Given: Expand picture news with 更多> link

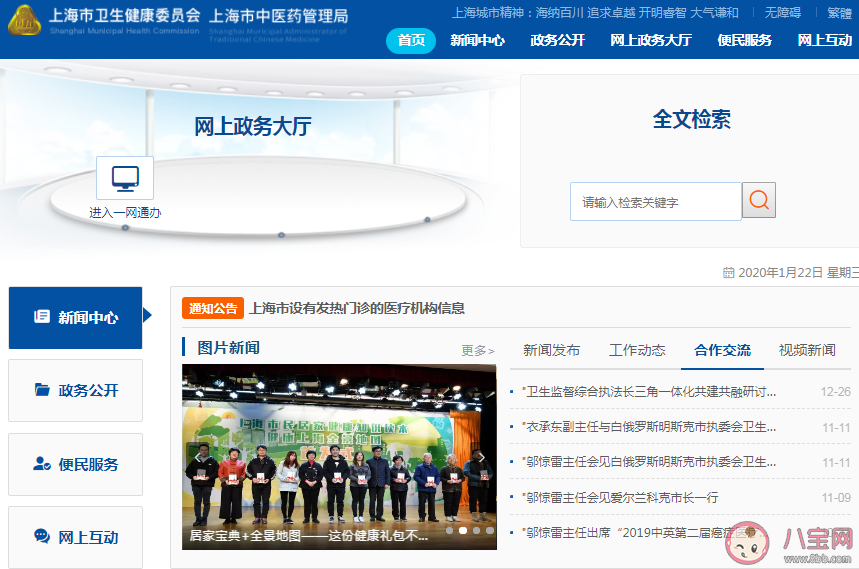Looking at the screenshot, I should 477,350.
